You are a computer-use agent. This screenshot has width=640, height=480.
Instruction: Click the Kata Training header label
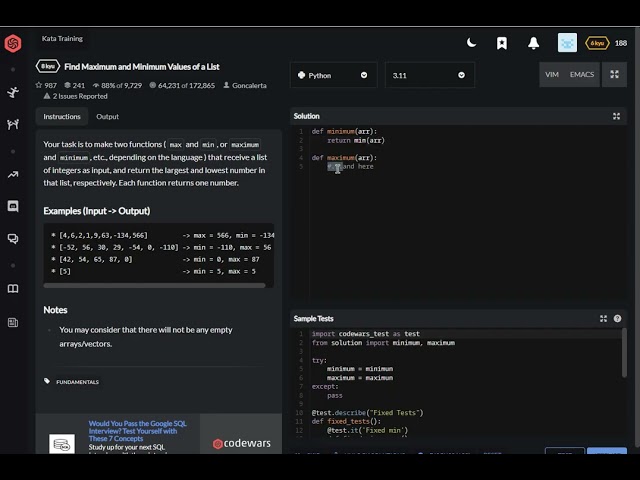tap(62, 38)
